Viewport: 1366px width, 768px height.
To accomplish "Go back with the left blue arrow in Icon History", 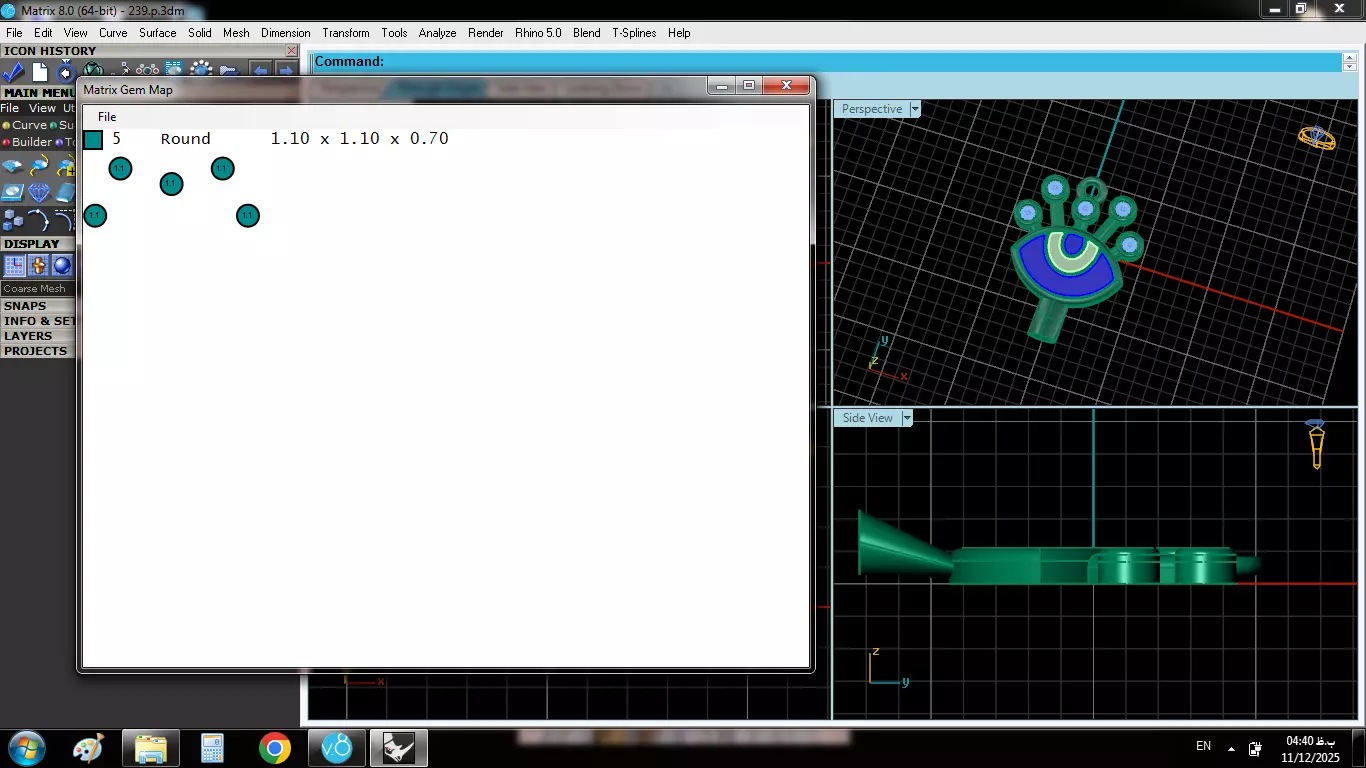I will pos(260,71).
